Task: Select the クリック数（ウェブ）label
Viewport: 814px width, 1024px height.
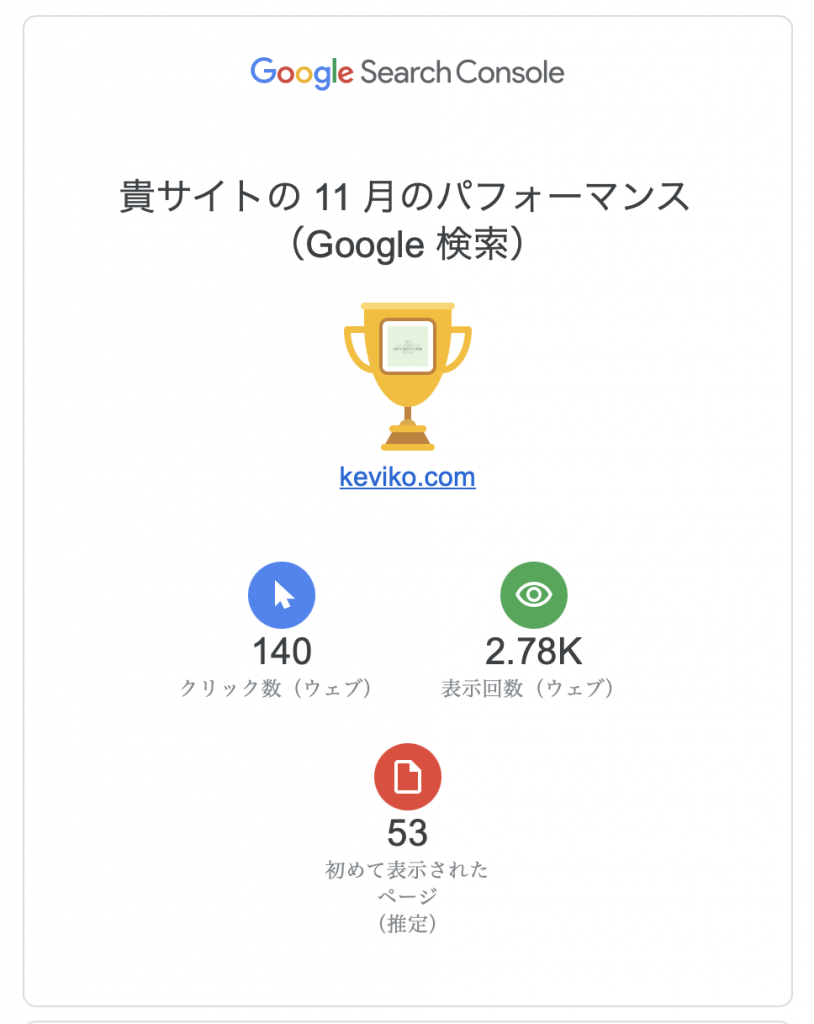Action: pos(276,689)
